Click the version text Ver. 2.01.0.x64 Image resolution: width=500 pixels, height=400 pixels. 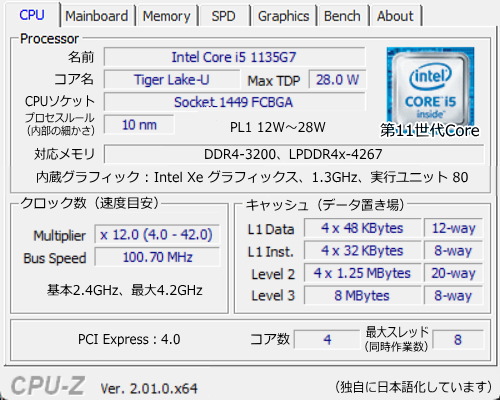(x=149, y=388)
